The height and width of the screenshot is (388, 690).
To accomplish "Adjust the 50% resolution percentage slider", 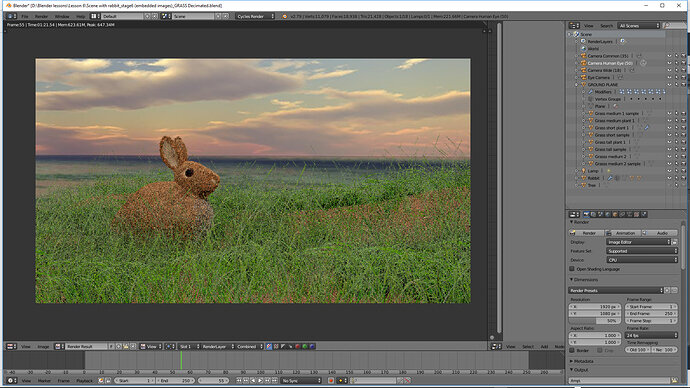I will click(x=595, y=321).
